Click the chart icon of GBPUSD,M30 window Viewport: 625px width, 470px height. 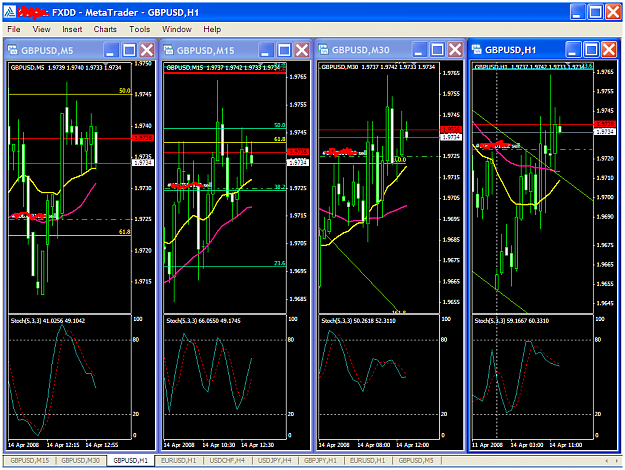pyautogui.click(x=323, y=49)
